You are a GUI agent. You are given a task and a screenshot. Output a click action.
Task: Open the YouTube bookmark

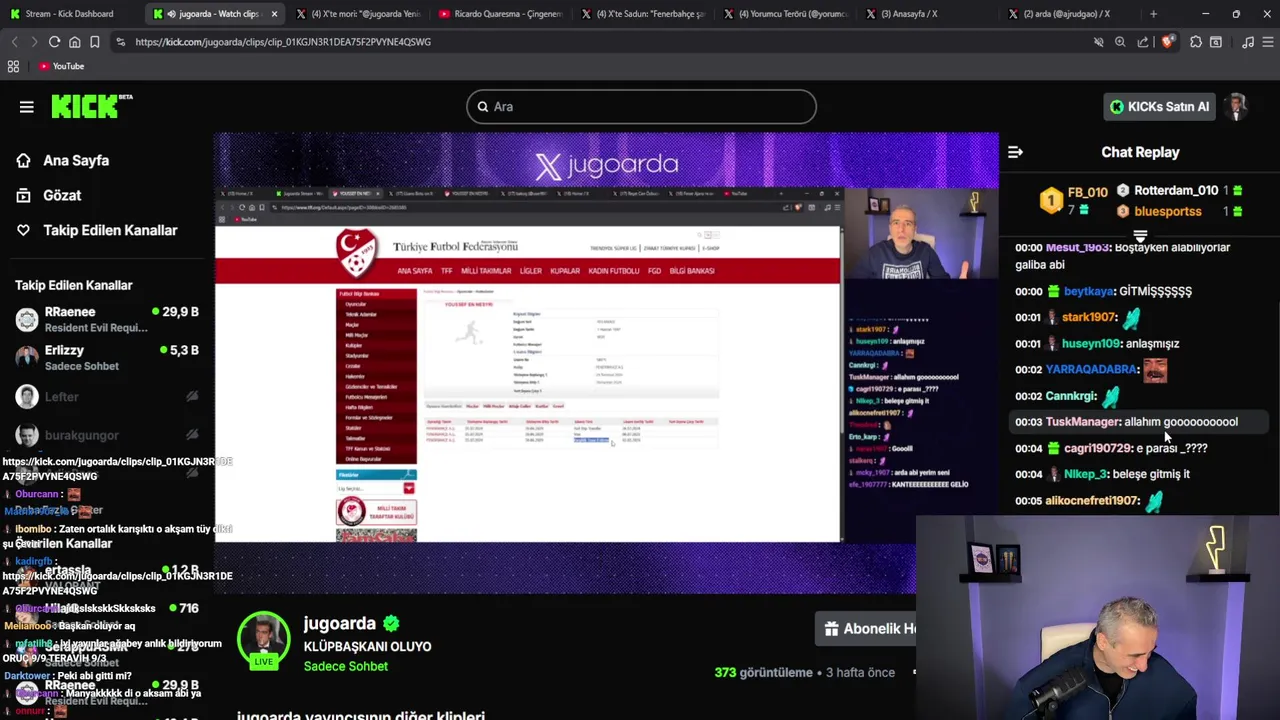pos(61,66)
